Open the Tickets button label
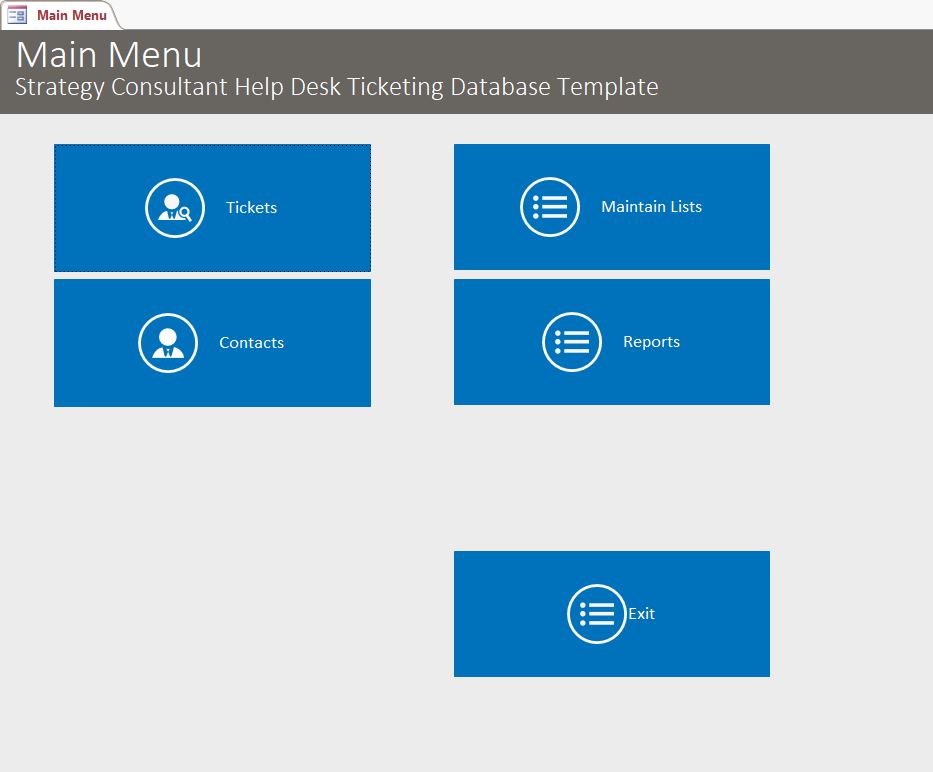 [x=252, y=207]
